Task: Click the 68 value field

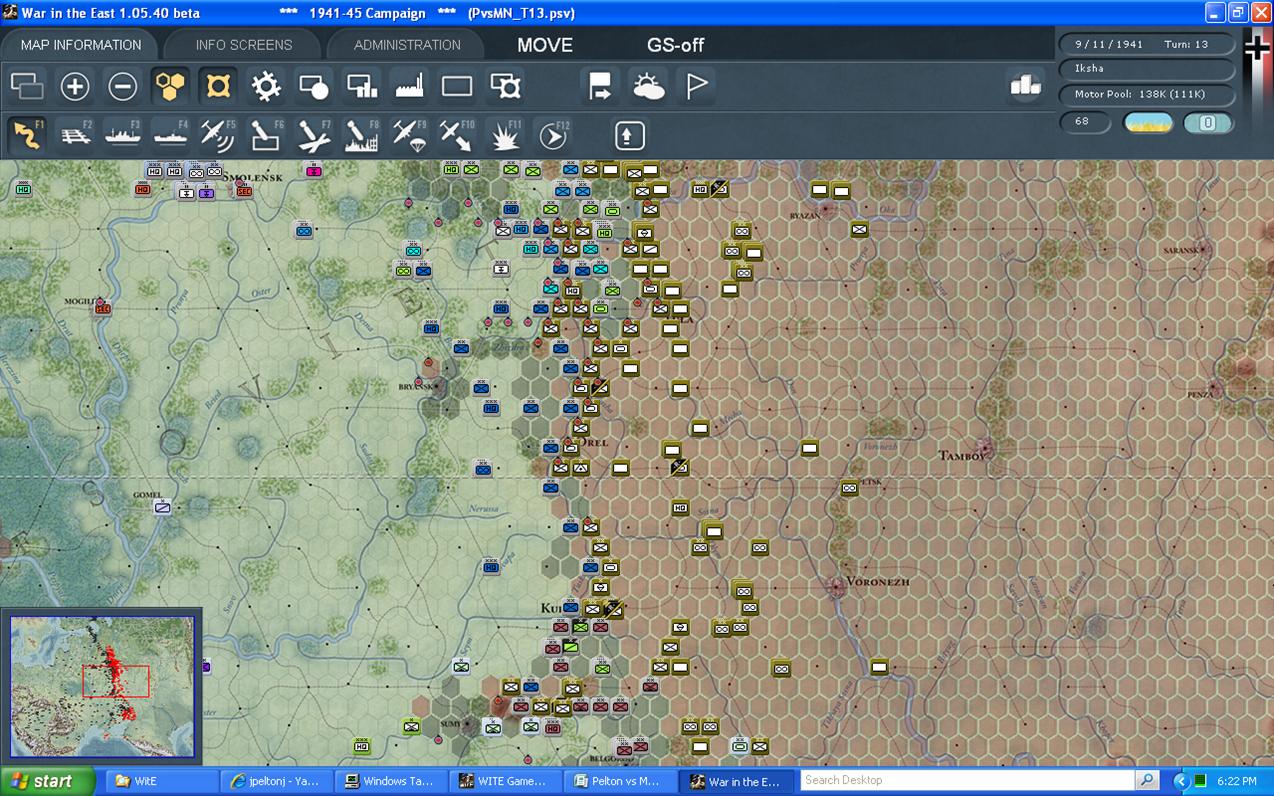Action: (x=1085, y=122)
